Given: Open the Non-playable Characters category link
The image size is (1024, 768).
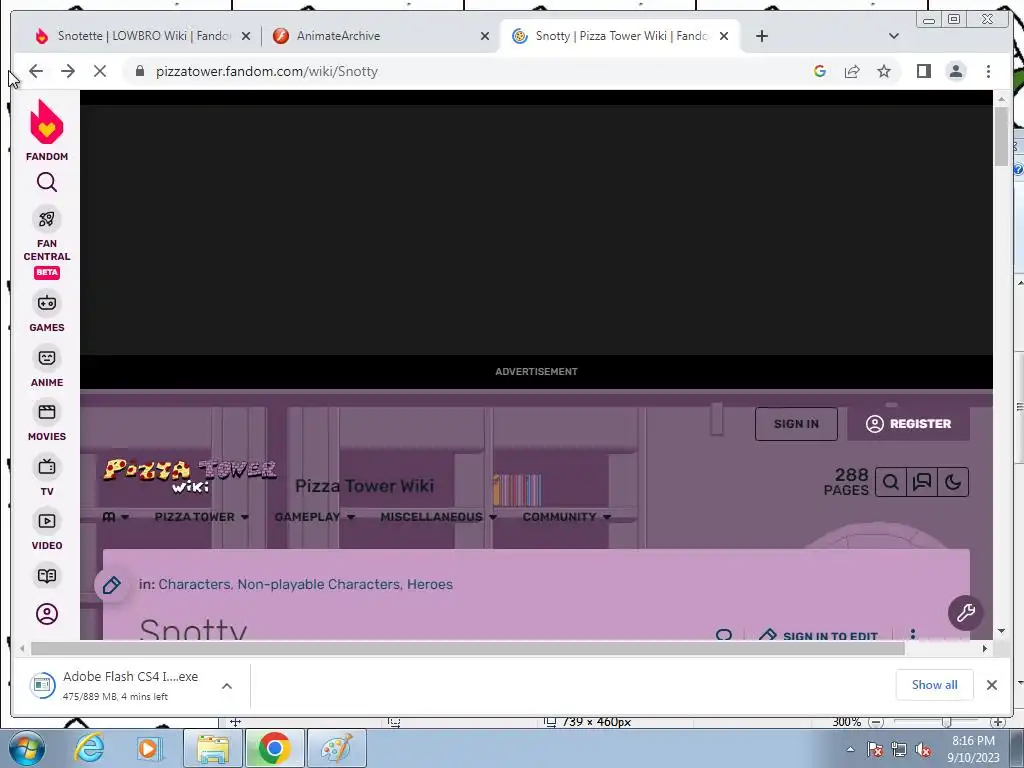Looking at the screenshot, I should (x=319, y=584).
